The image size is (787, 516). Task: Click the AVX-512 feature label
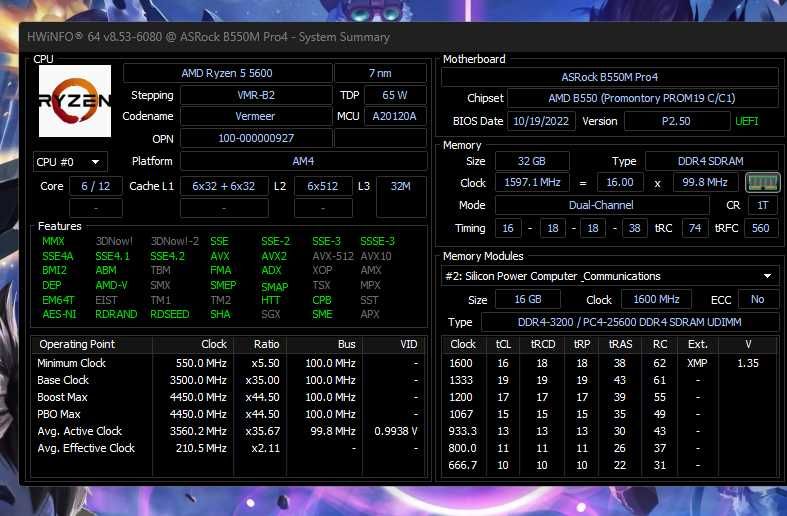(333, 256)
